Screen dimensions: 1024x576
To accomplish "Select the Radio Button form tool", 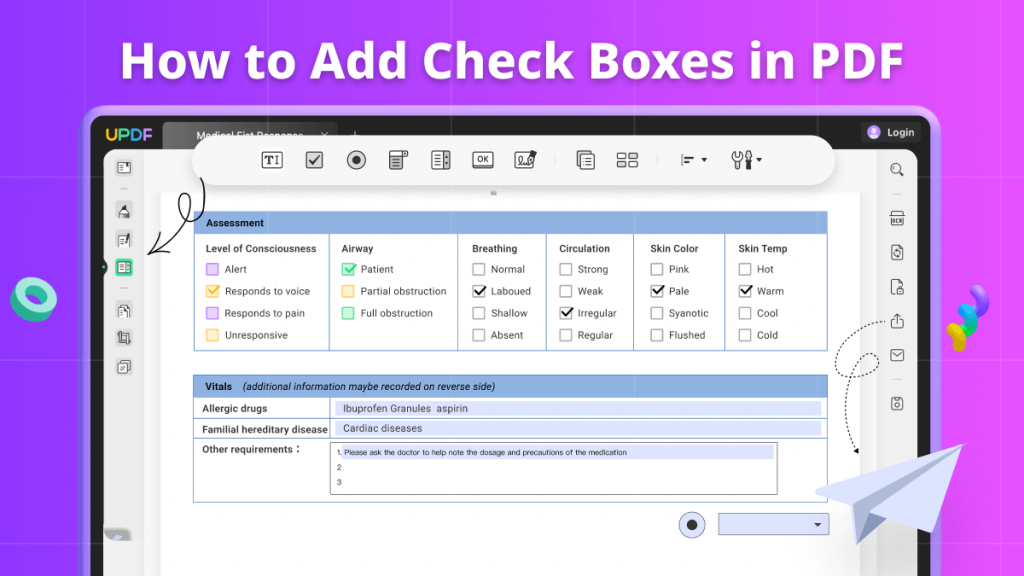I will click(356, 160).
